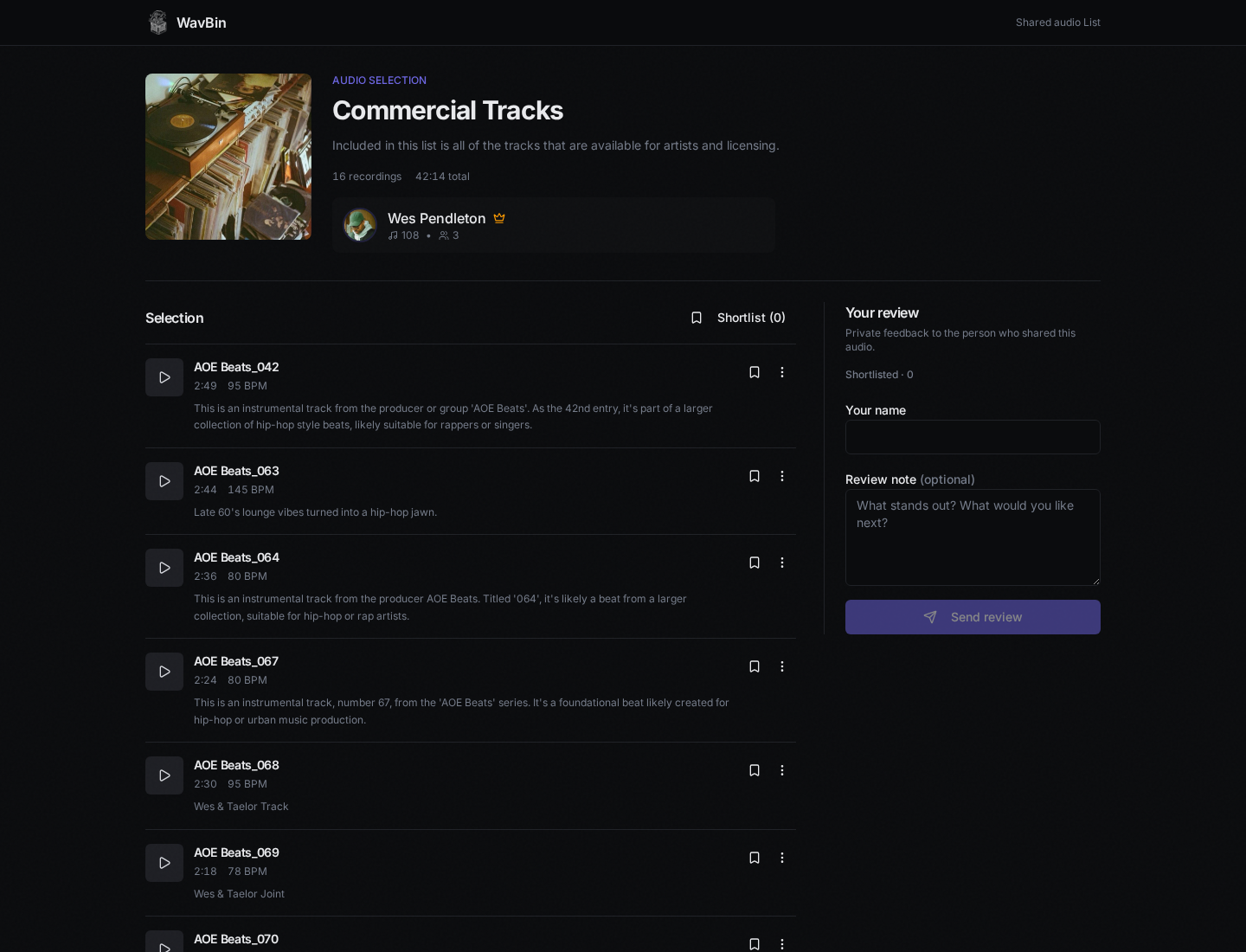1246x952 pixels.
Task: Bookmark AOE Beats_067 to shortlist
Action: pos(755,666)
